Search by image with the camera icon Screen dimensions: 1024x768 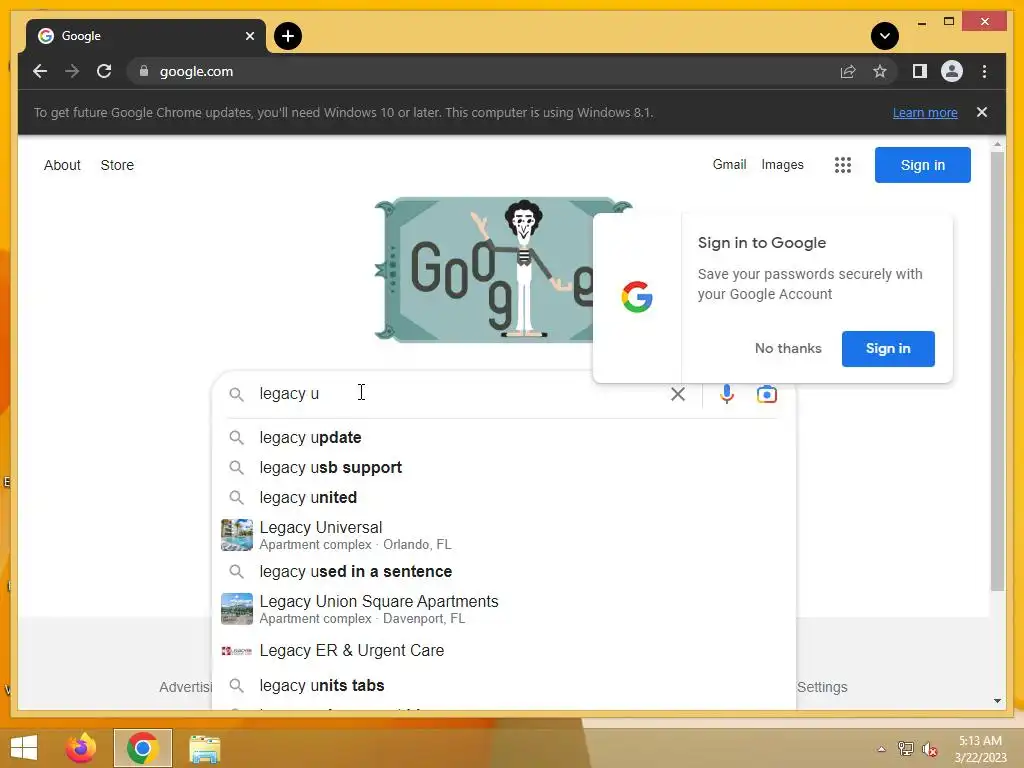tap(767, 394)
